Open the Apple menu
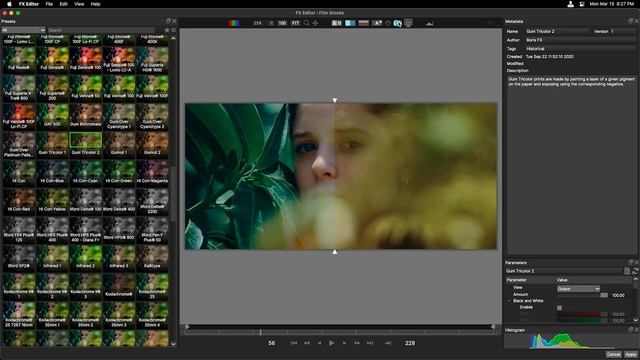The height and width of the screenshot is (360, 640). coord(9,4)
